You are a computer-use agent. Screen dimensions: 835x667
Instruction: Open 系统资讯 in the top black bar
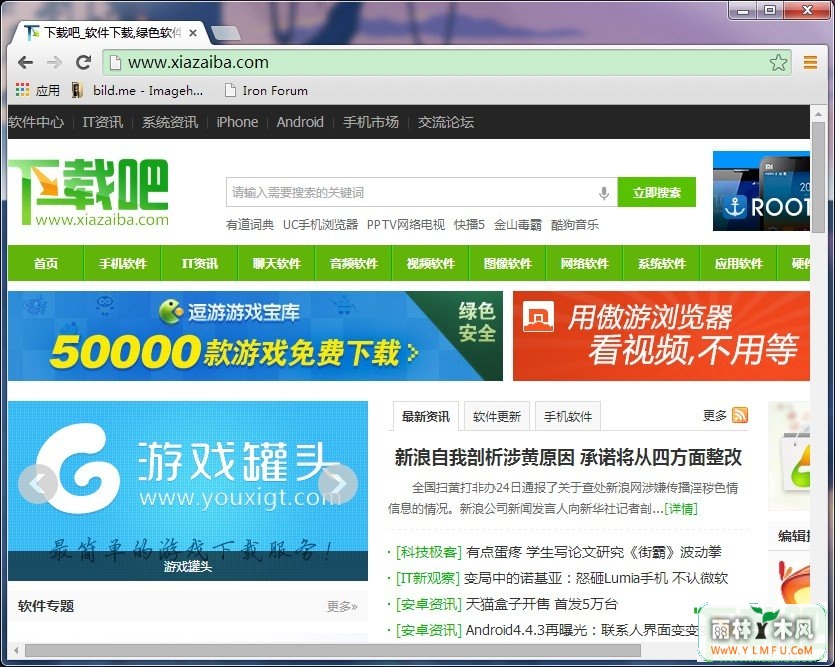pyautogui.click(x=169, y=122)
